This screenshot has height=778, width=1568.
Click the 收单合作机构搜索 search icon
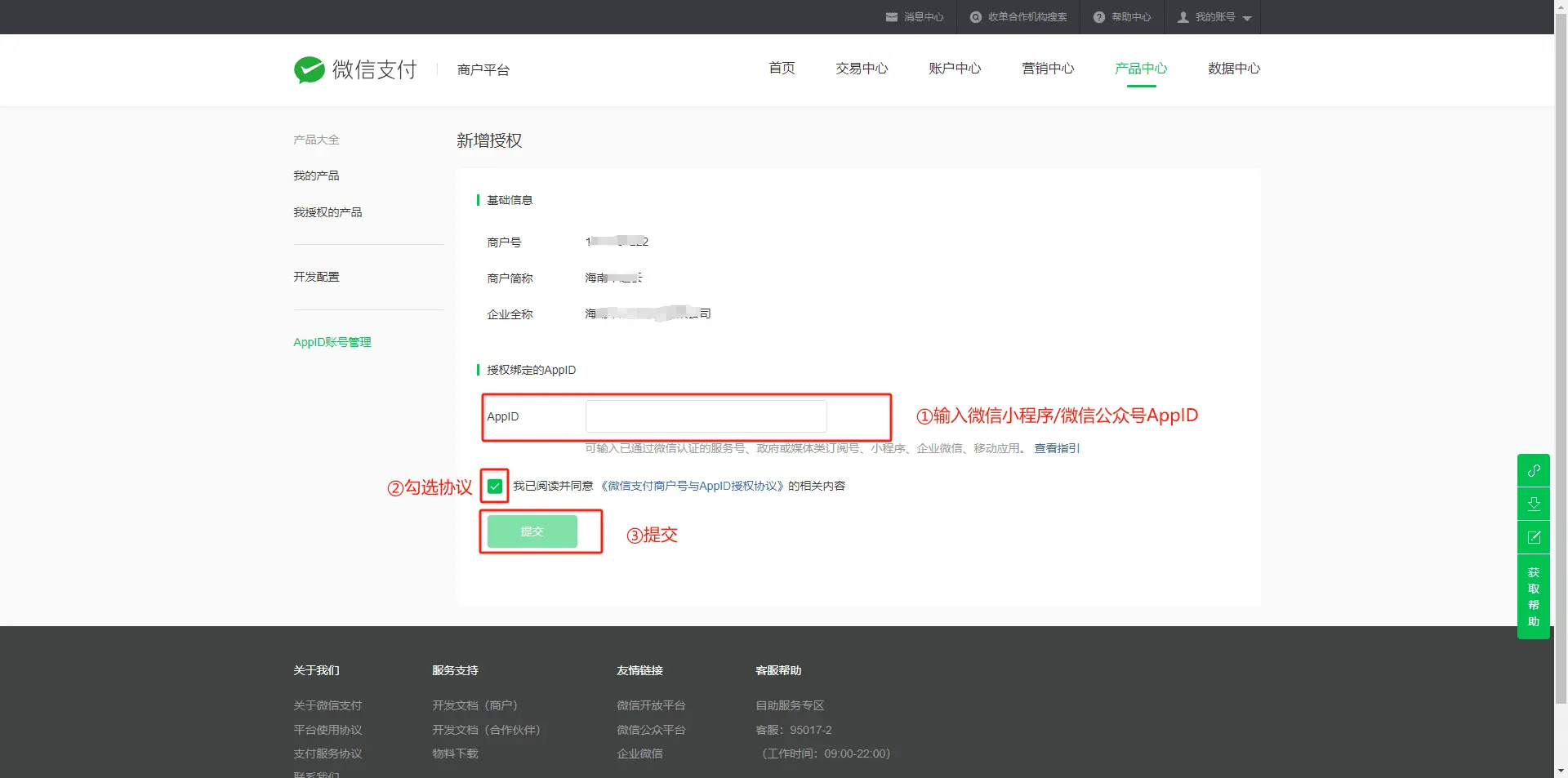tap(975, 17)
